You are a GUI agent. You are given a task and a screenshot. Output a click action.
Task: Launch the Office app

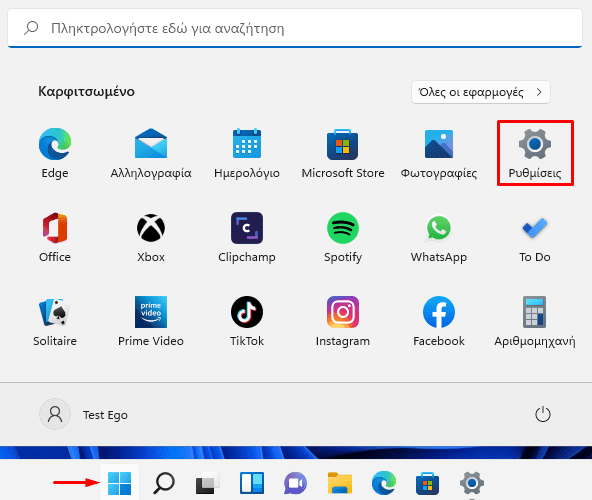point(55,238)
